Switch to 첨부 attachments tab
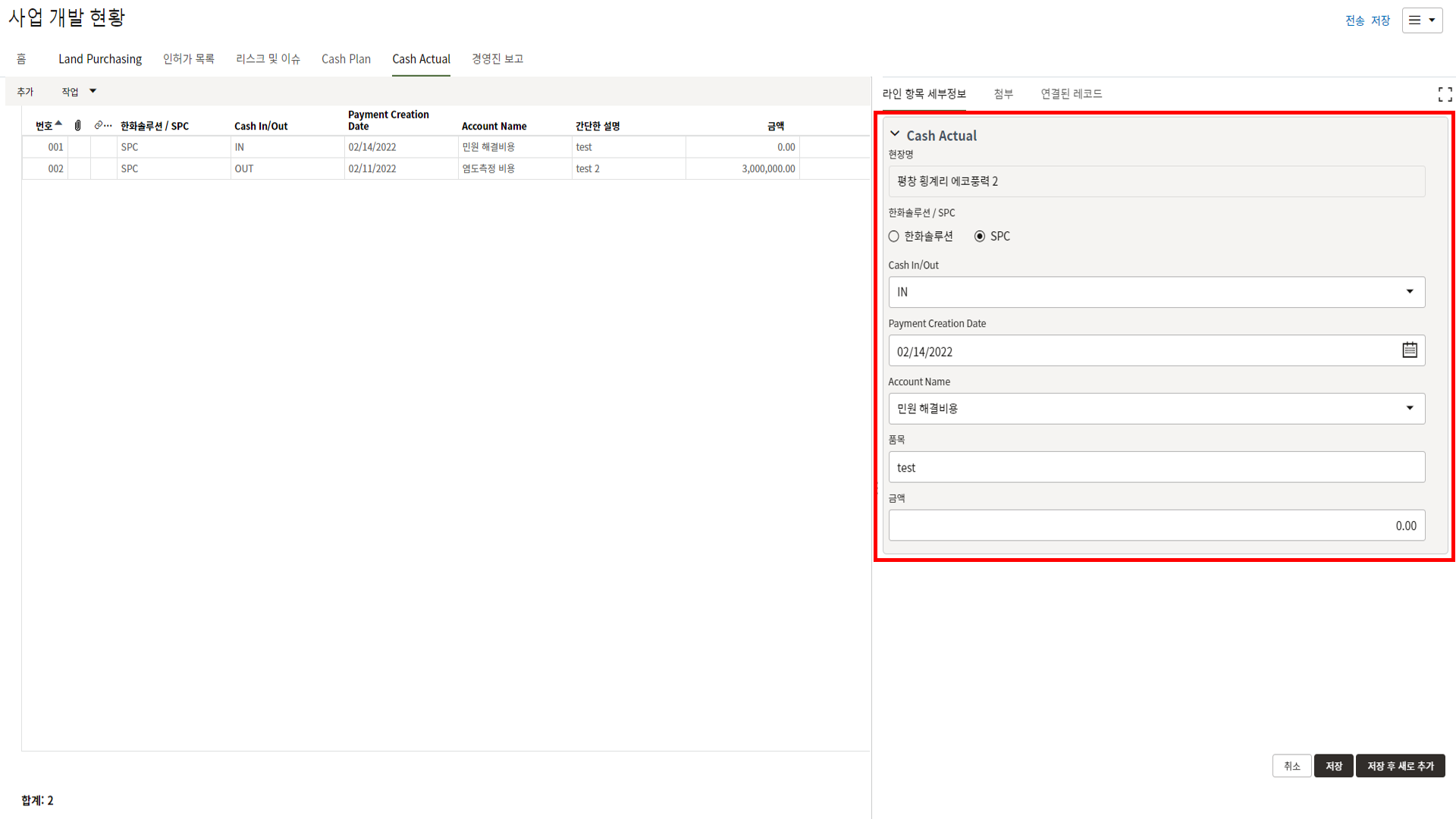Viewport: 1456px width, 819px height. (x=1003, y=94)
